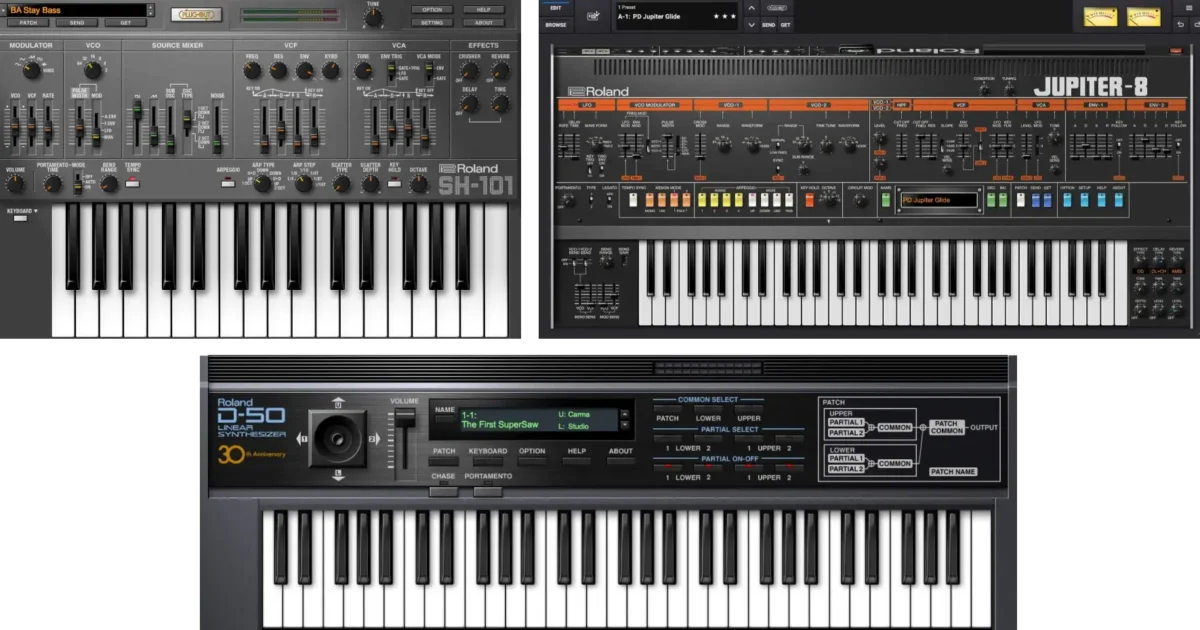Image resolution: width=1200 pixels, height=630 pixels.
Task: Click the SH-101 VCF ENV knob
Action: pos(305,71)
